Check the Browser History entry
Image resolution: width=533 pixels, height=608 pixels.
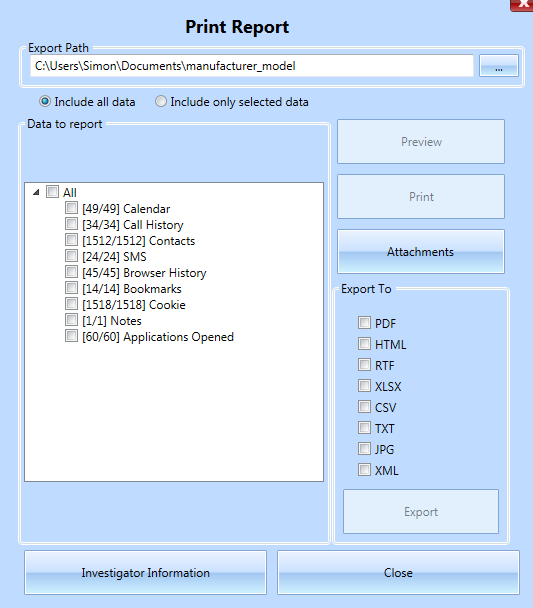pos(71,271)
